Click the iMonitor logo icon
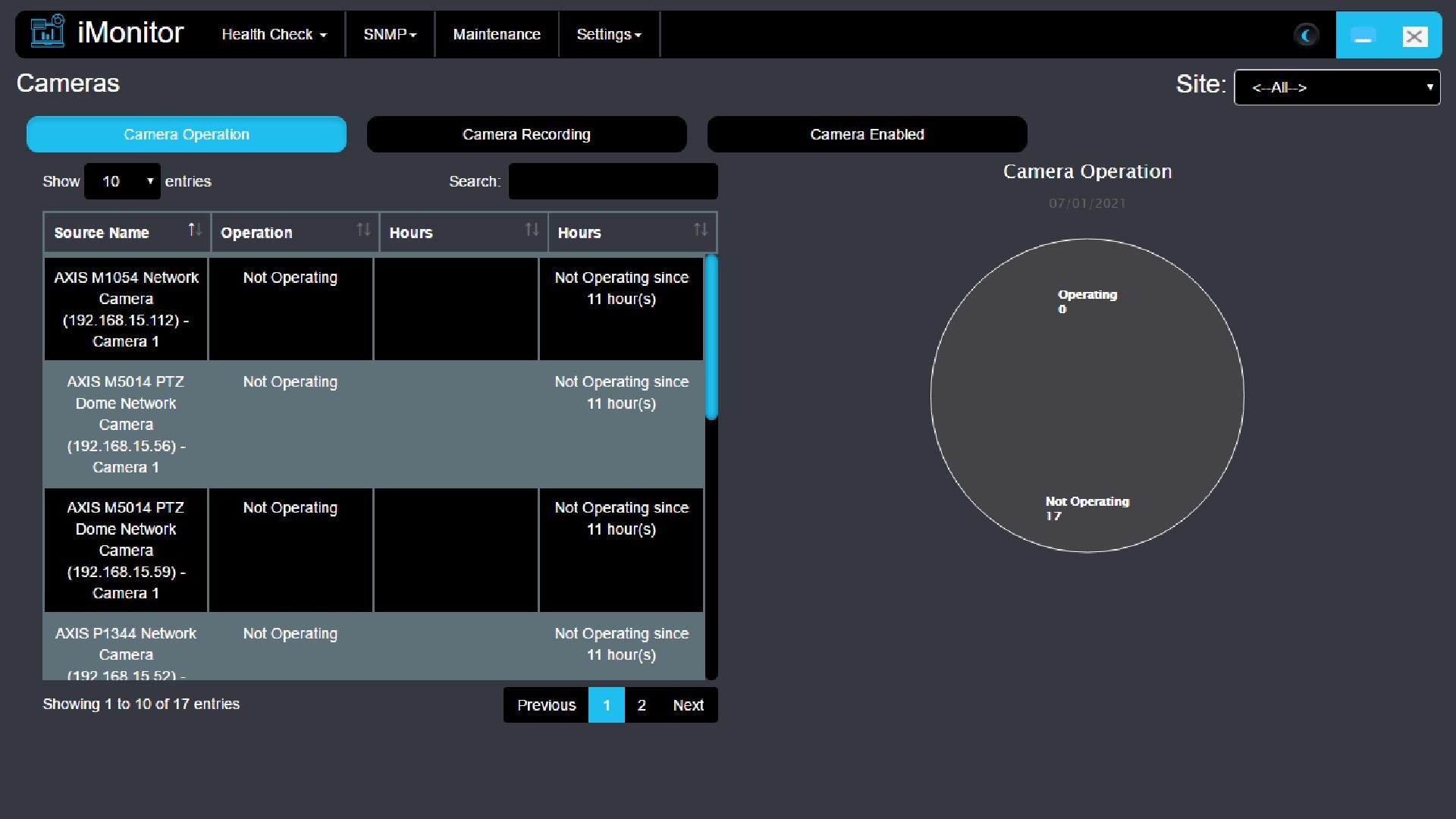Viewport: 1456px width, 819px height. (48, 32)
